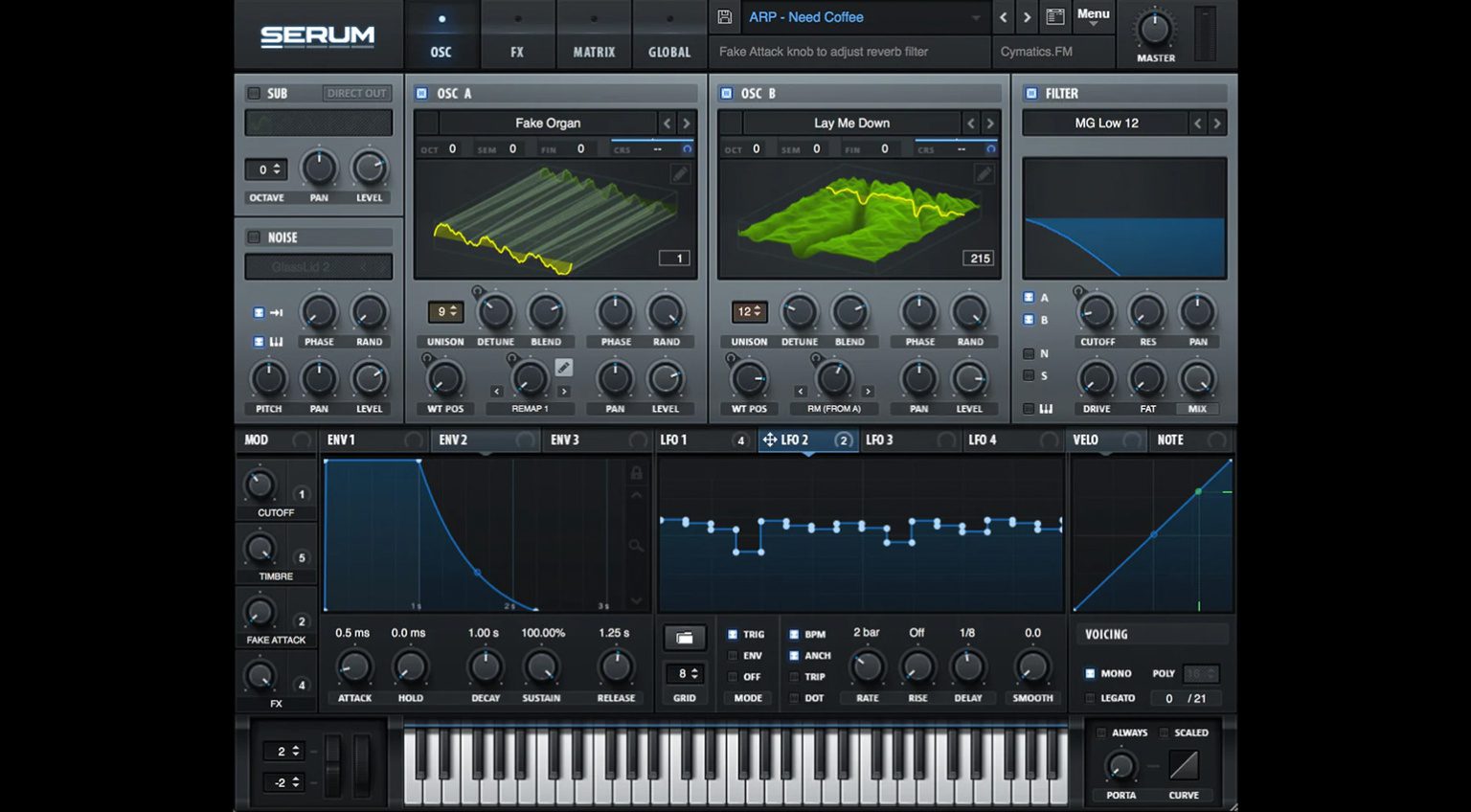Enable the SUB oscillator toggle
Viewport: 1471px width, 812px height.
coord(254,93)
